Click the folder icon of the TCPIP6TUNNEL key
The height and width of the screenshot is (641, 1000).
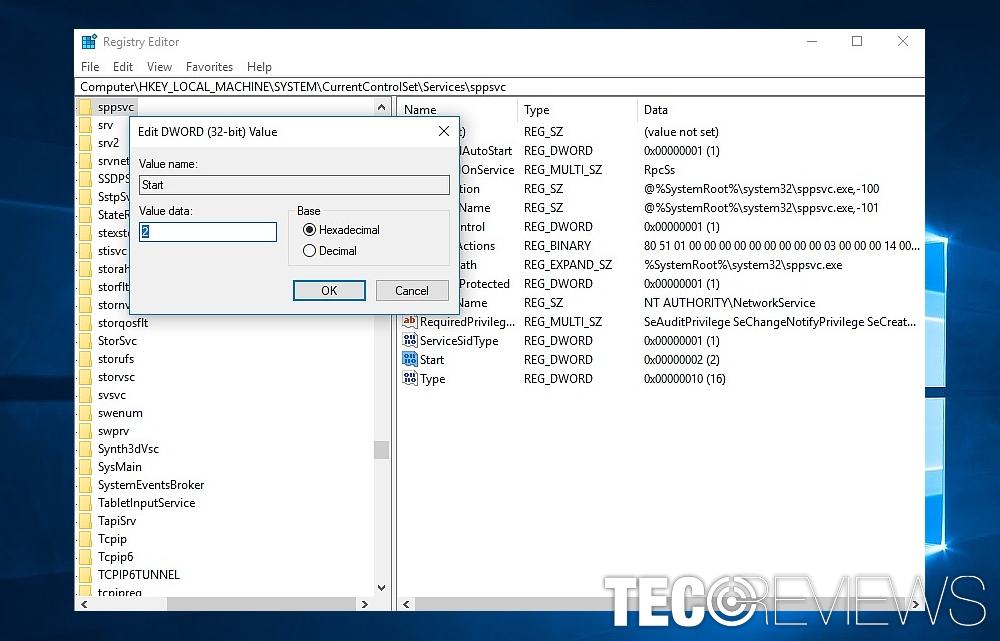pyautogui.click(x=85, y=575)
